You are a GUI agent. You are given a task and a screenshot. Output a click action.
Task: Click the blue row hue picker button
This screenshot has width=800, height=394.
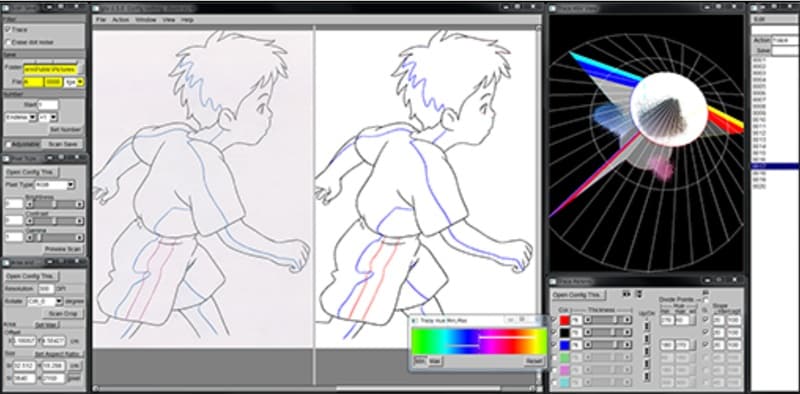tap(693, 346)
